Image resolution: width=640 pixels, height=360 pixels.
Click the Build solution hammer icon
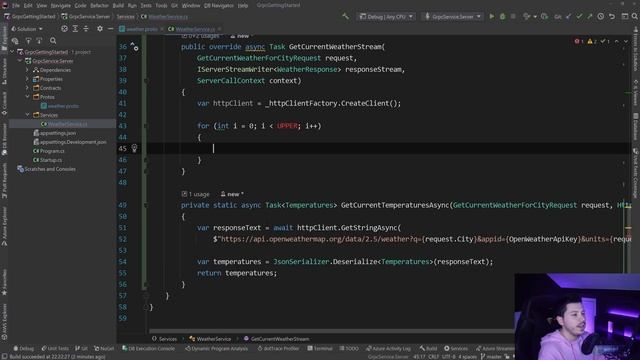tap(346, 16)
